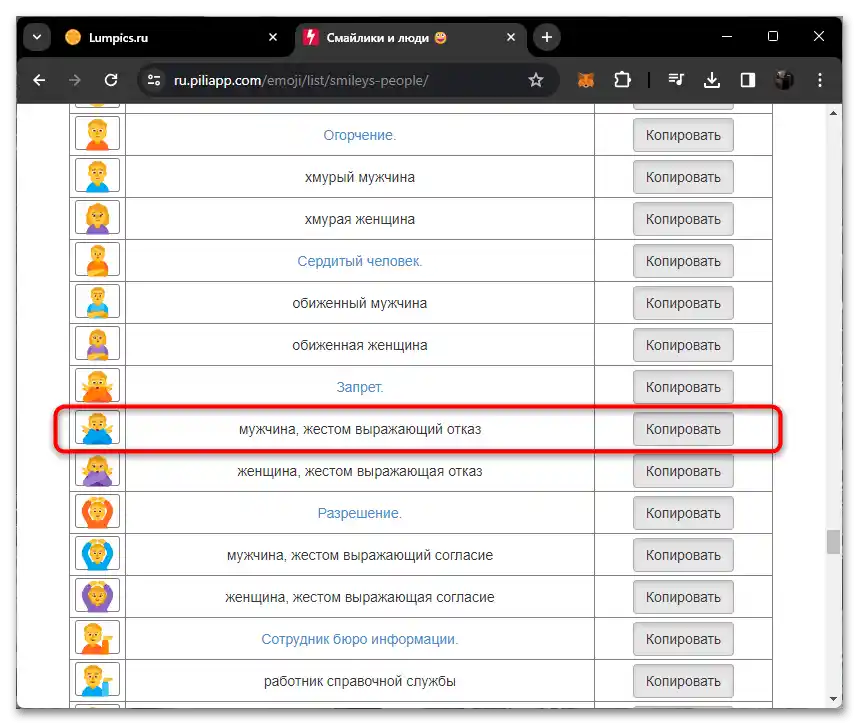Open browser downloads
The height and width of the screenshot is (725, 859).
[712, 81]
